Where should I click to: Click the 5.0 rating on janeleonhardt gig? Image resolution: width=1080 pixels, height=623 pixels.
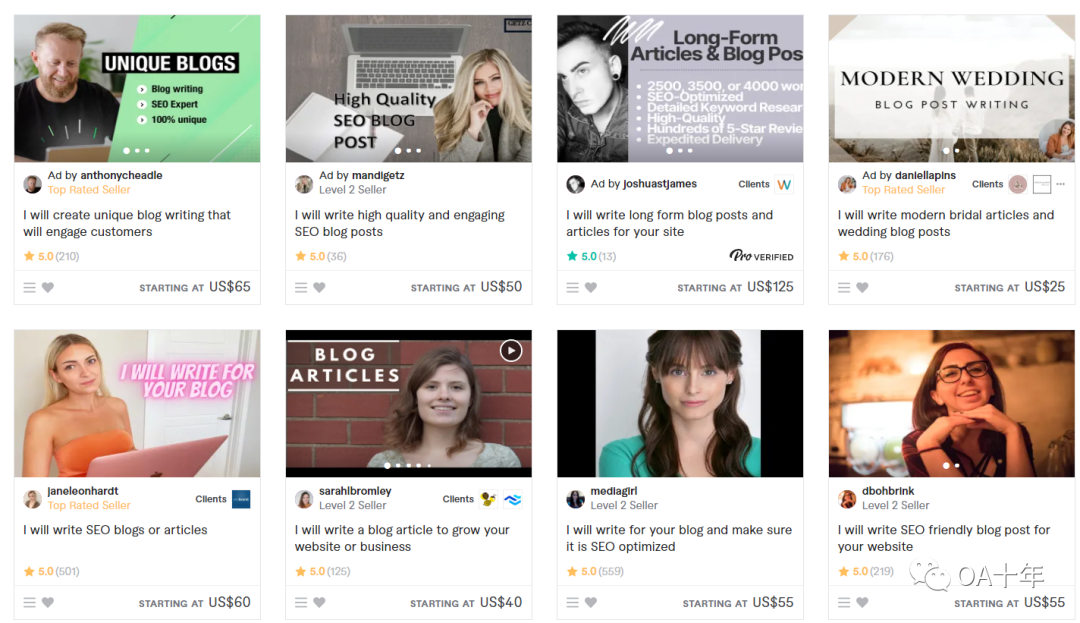click(46, 572)
